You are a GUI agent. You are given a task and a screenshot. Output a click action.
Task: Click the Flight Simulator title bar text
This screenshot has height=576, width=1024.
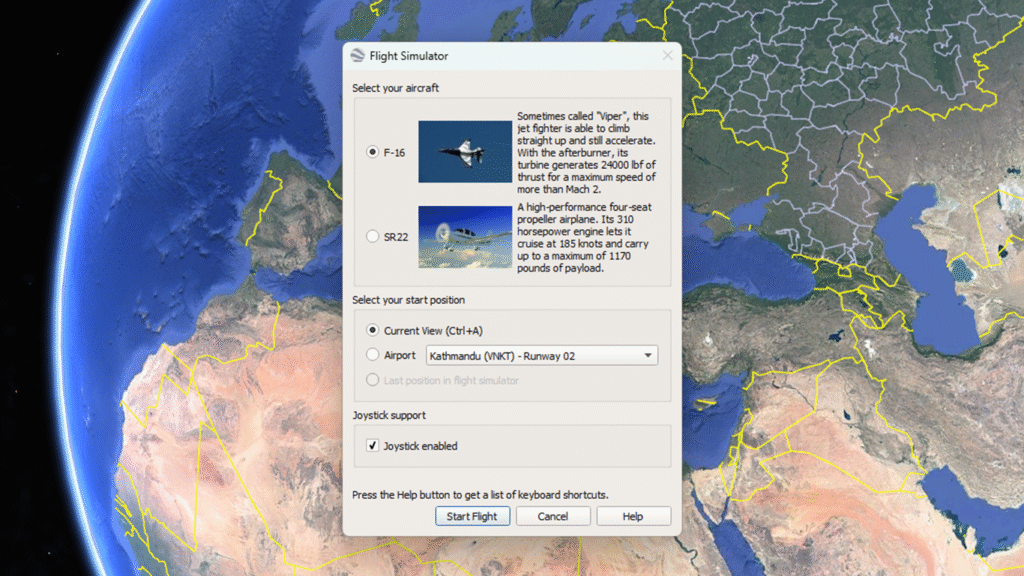(x=409, y=56)
